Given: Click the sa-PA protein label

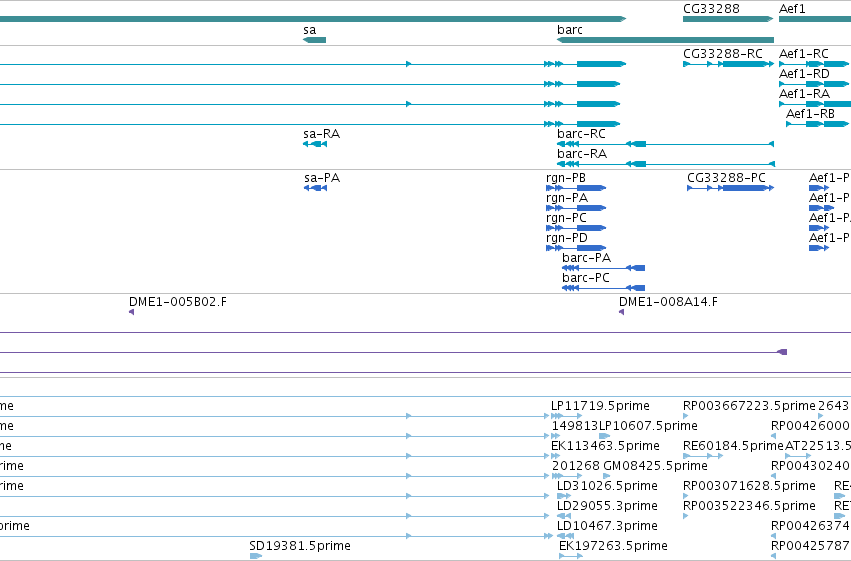Looking at the screenshot, I should tap(322, 178).
